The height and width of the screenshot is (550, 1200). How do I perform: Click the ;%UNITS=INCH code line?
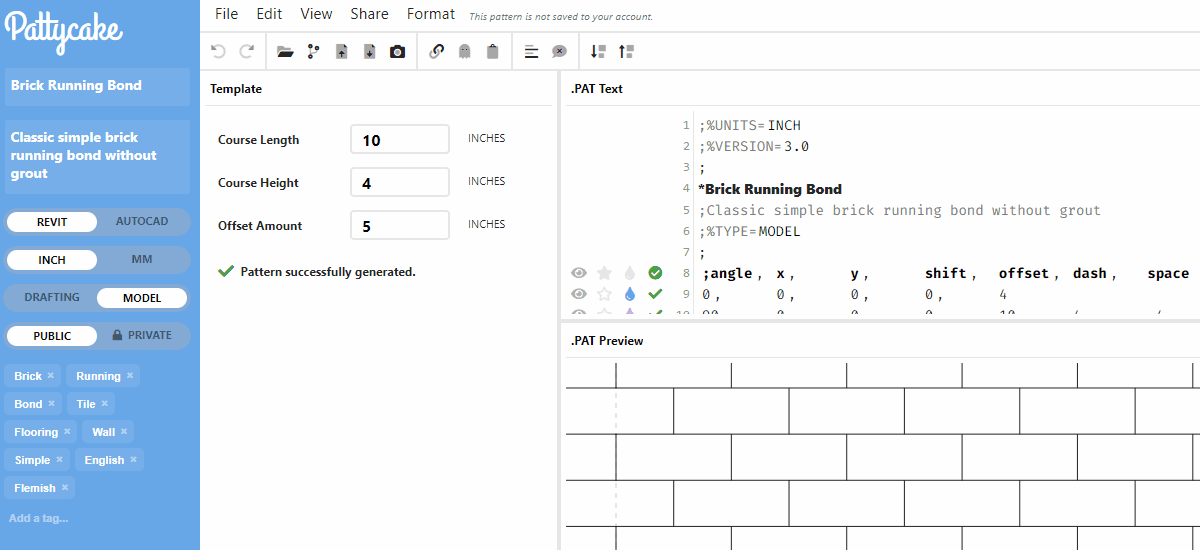[x=749, y=126]
